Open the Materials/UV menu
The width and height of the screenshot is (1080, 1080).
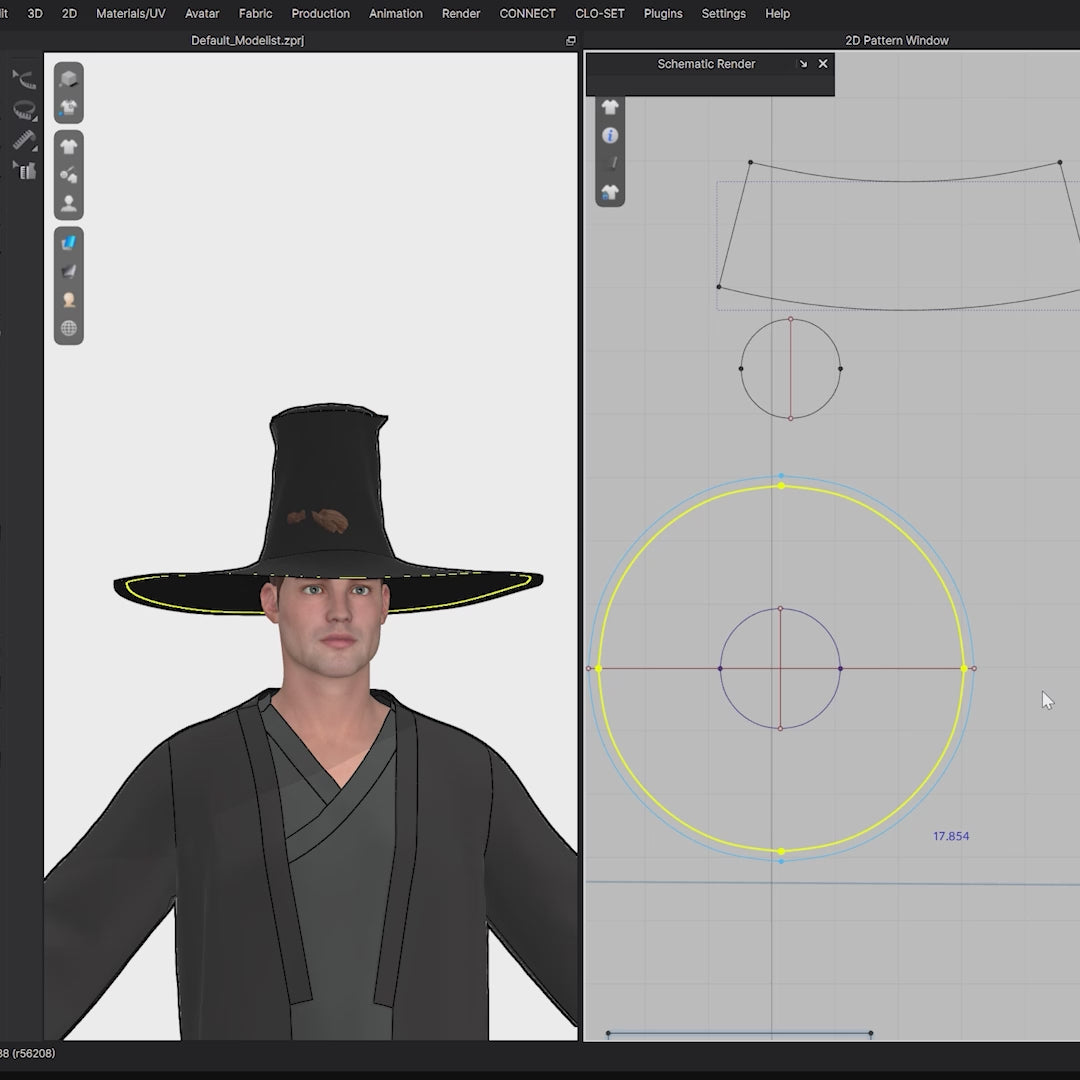pyautogui.click(x=131, y=14)
